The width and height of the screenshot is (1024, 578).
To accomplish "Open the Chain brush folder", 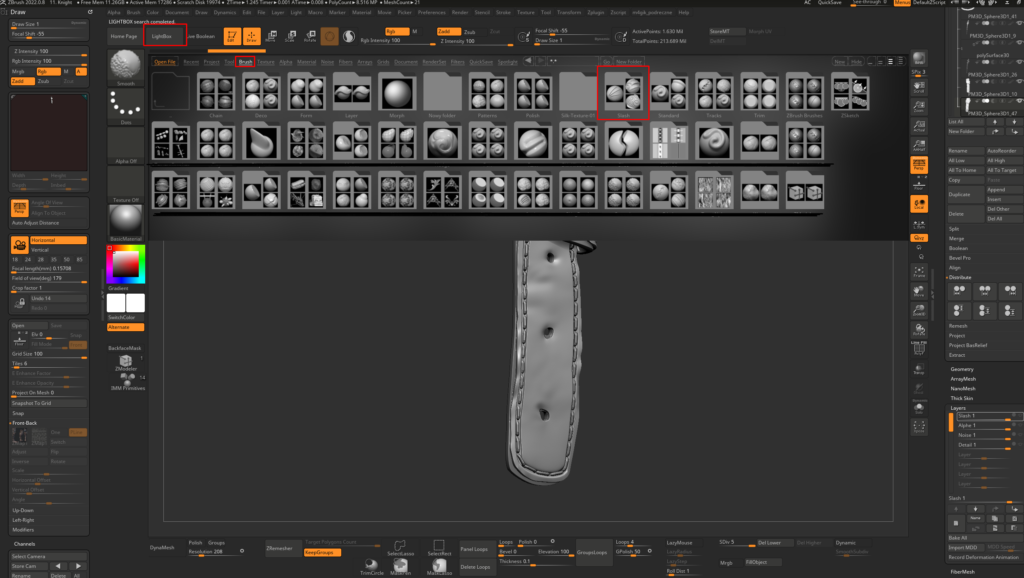I will pos(216,95).
